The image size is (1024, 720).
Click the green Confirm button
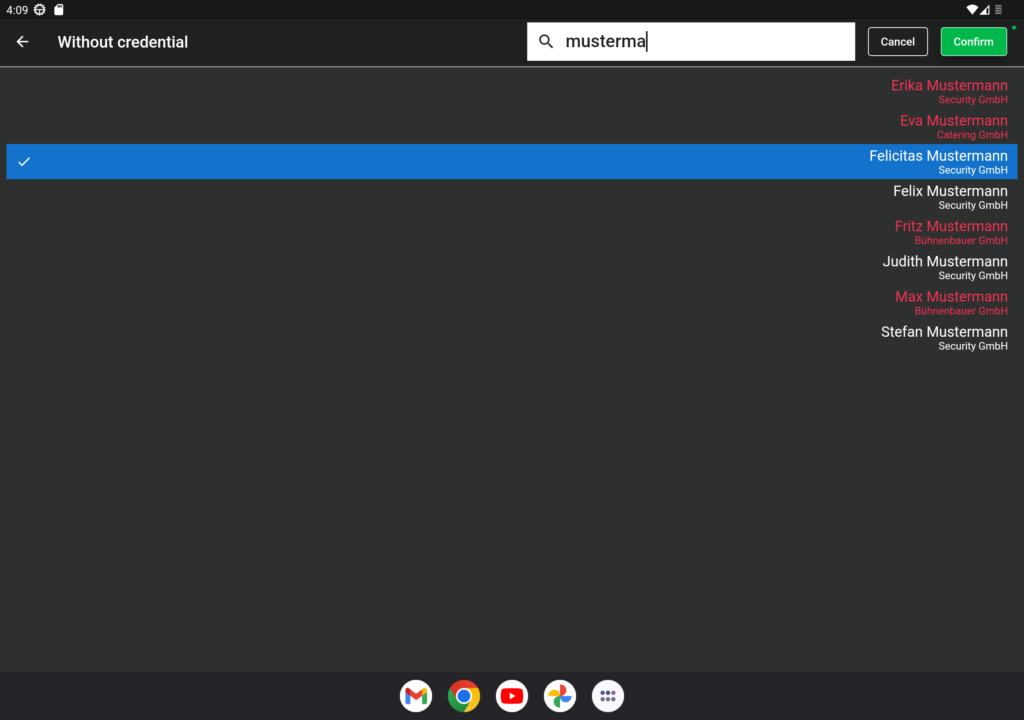point(973,42)
